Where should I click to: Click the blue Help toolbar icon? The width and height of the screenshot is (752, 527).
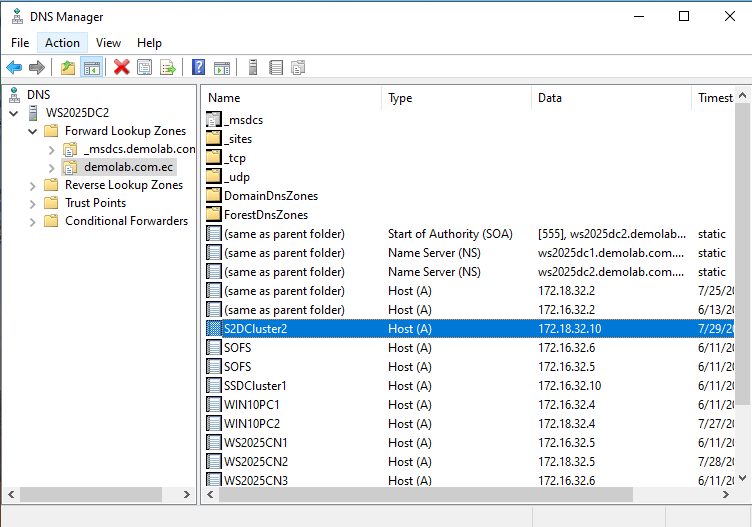click(199, 67)
